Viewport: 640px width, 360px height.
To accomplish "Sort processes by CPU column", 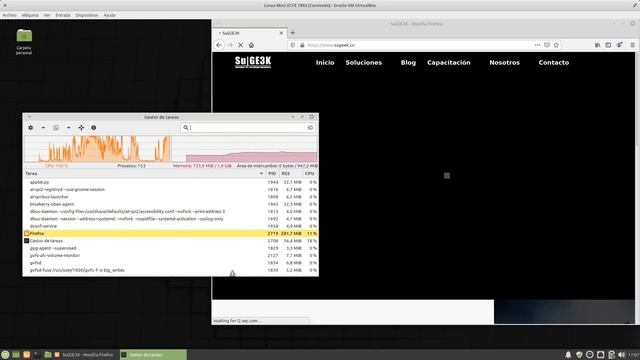I will (x=309, y=173).
